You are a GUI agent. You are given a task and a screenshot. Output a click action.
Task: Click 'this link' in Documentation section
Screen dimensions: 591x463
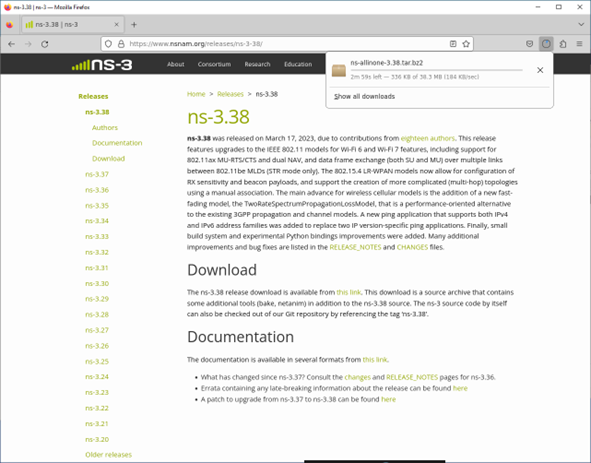point(375,360)
